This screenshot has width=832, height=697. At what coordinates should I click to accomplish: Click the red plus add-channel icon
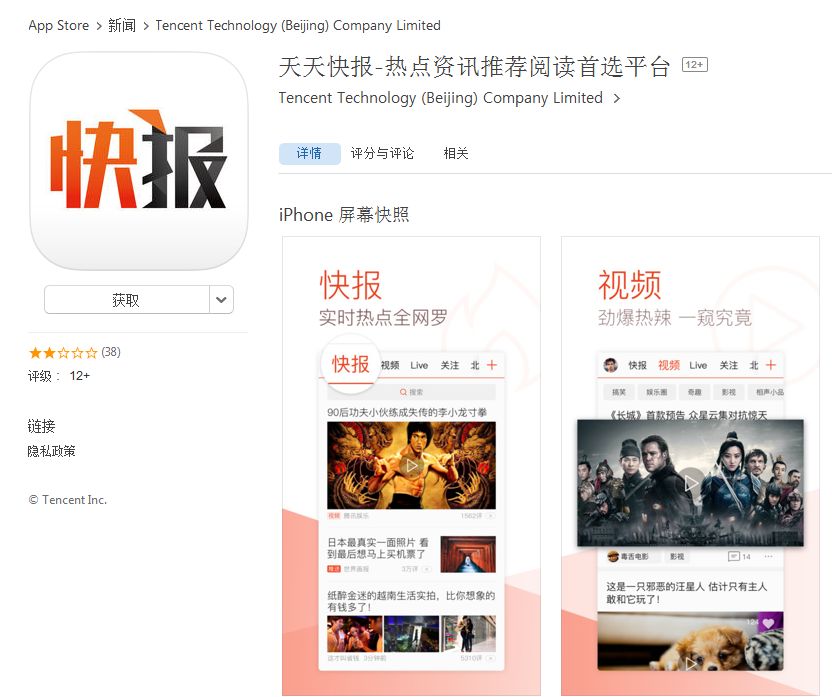pos(492,364)
